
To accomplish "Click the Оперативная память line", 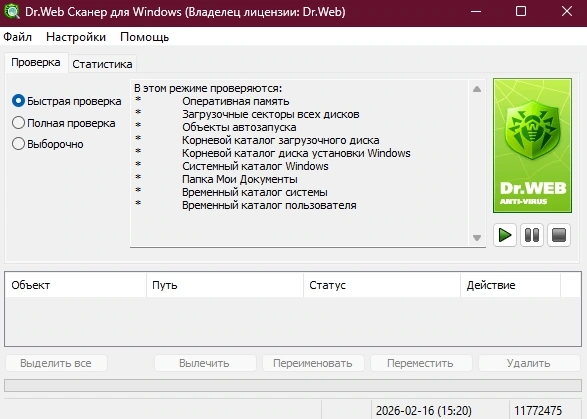I will pyautogui.click(x=235, y=101).
